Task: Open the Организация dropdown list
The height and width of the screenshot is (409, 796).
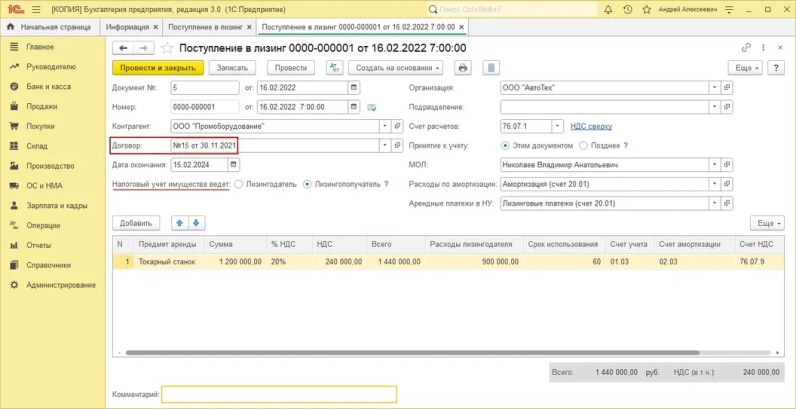Action: (713, 87)
